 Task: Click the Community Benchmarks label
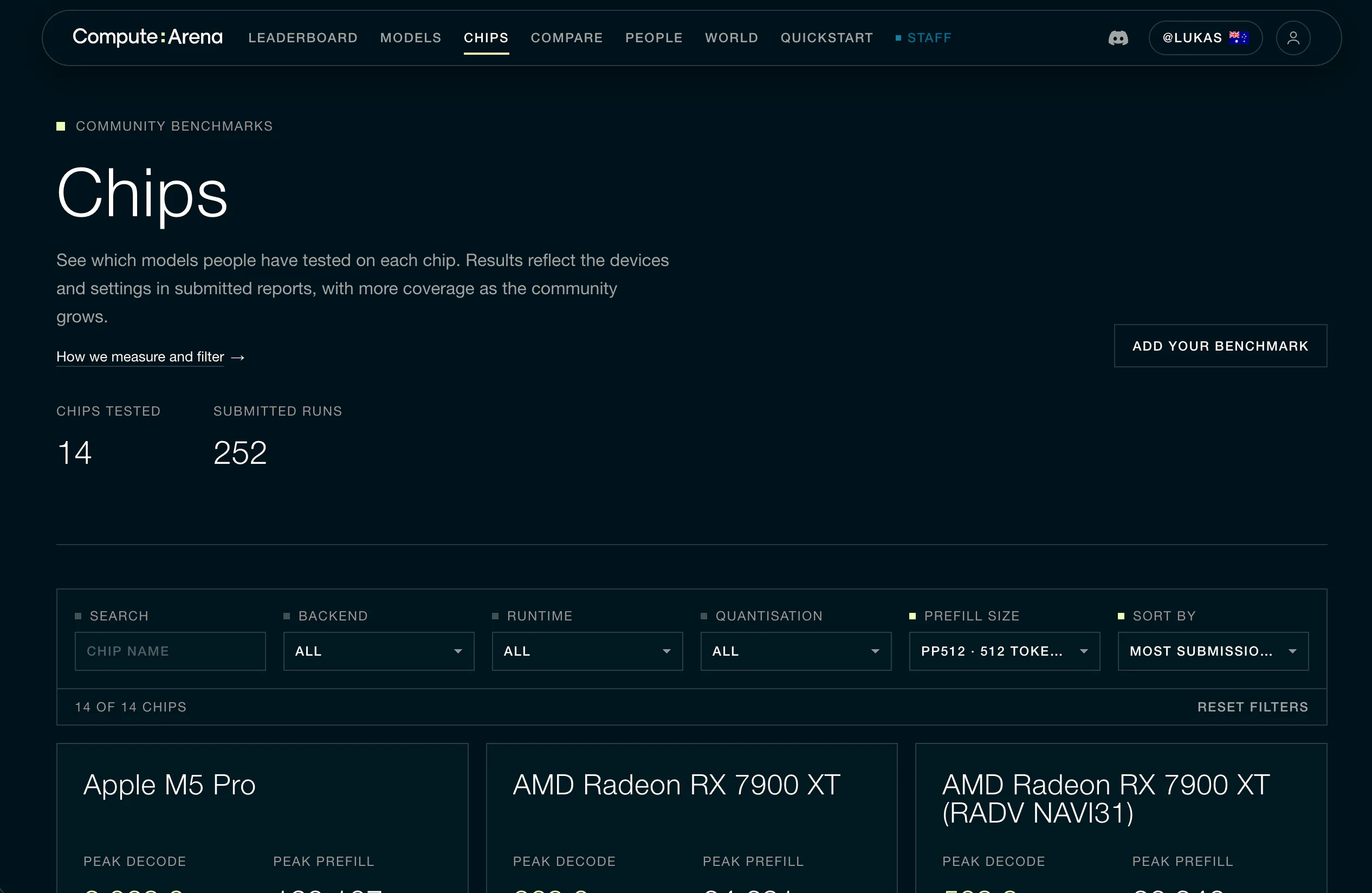click(174, 126)
